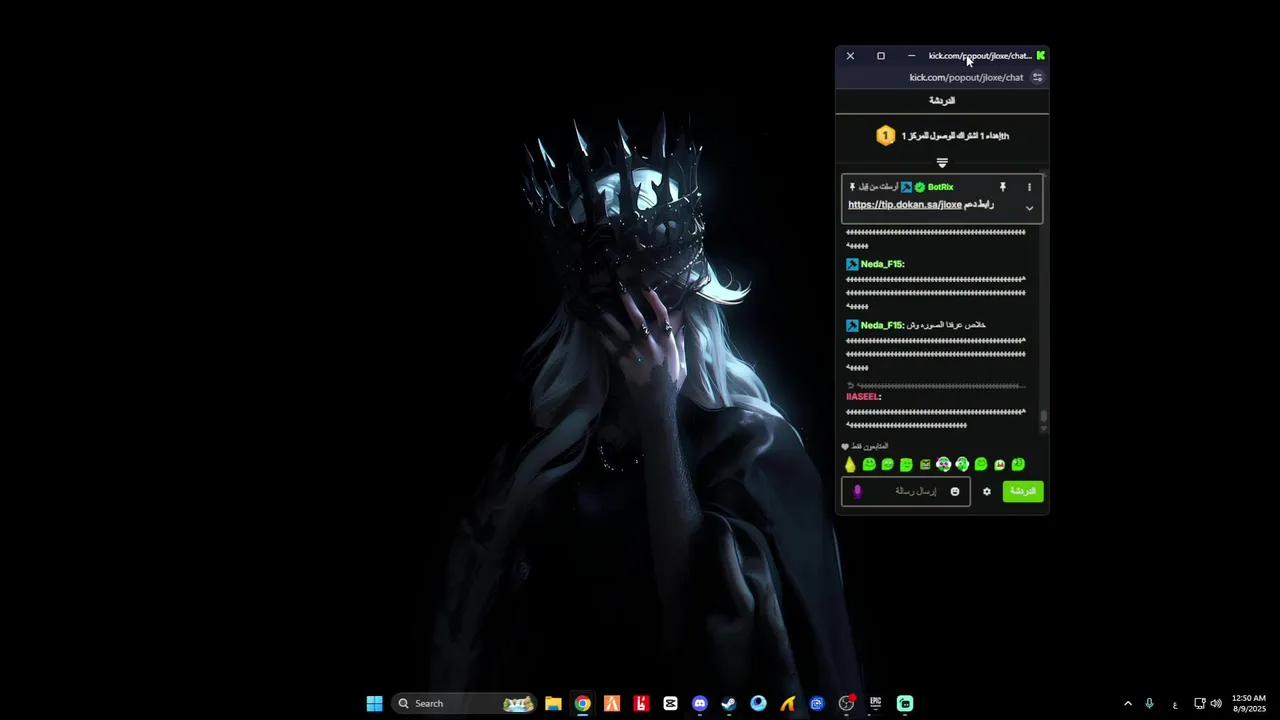
Task: Click the chat header title tab
Action: pos(942,101)
